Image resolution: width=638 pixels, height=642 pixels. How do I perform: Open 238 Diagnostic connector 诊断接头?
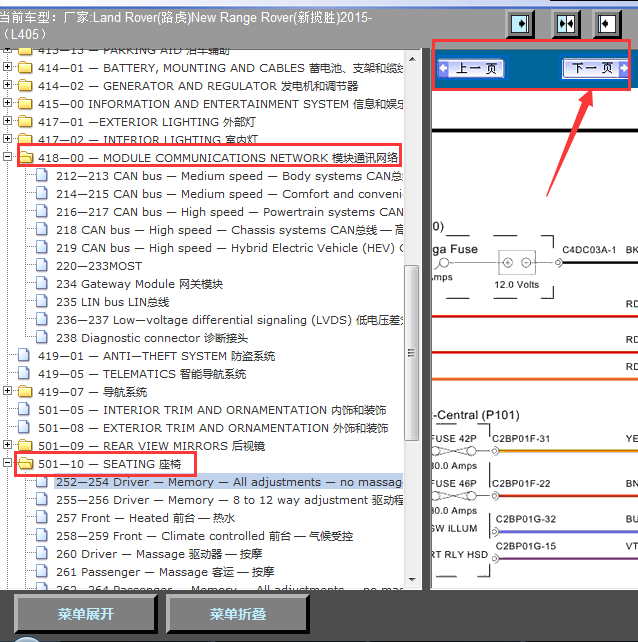(x=152, y=338)
